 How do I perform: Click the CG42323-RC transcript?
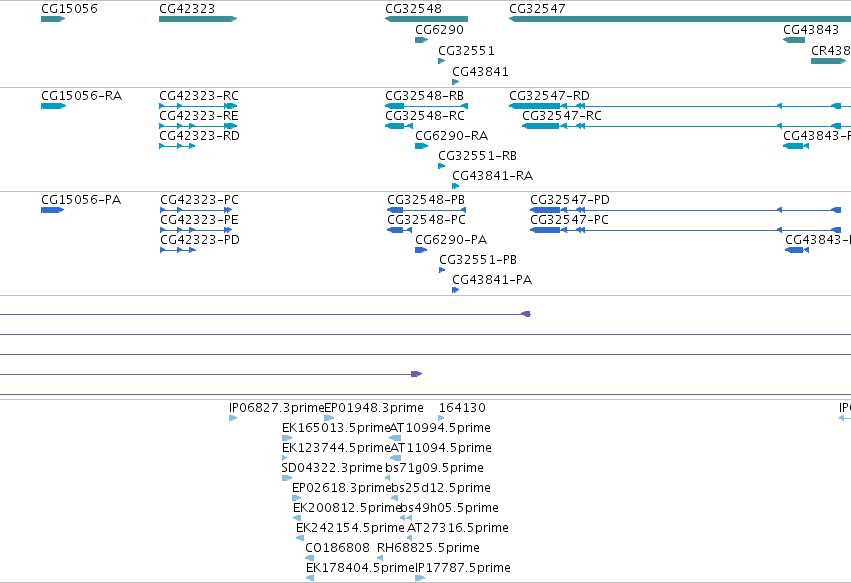(x=198, y=106)
